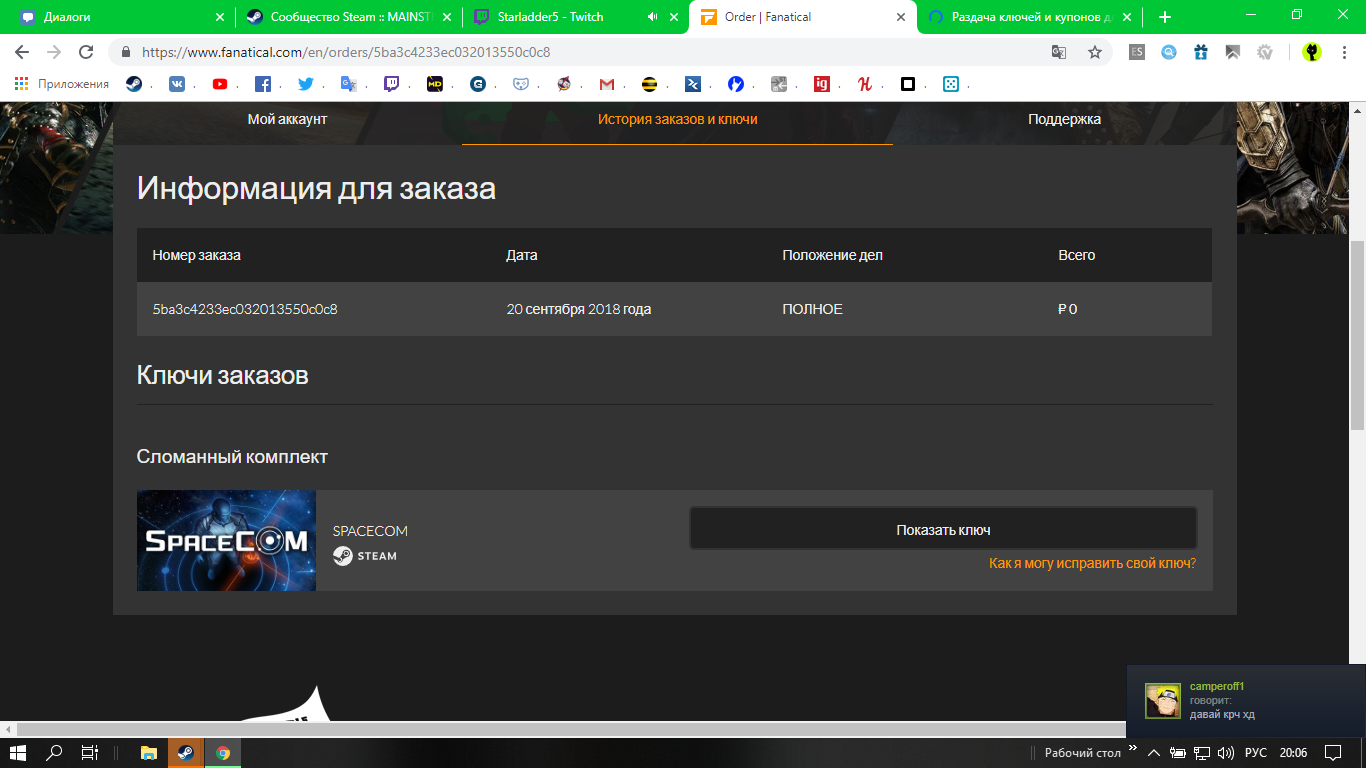Image resolution: width=1366 pixels, height=768 pixels.
Task: Open the VK bookmark icon
Action: coord(177,84)
